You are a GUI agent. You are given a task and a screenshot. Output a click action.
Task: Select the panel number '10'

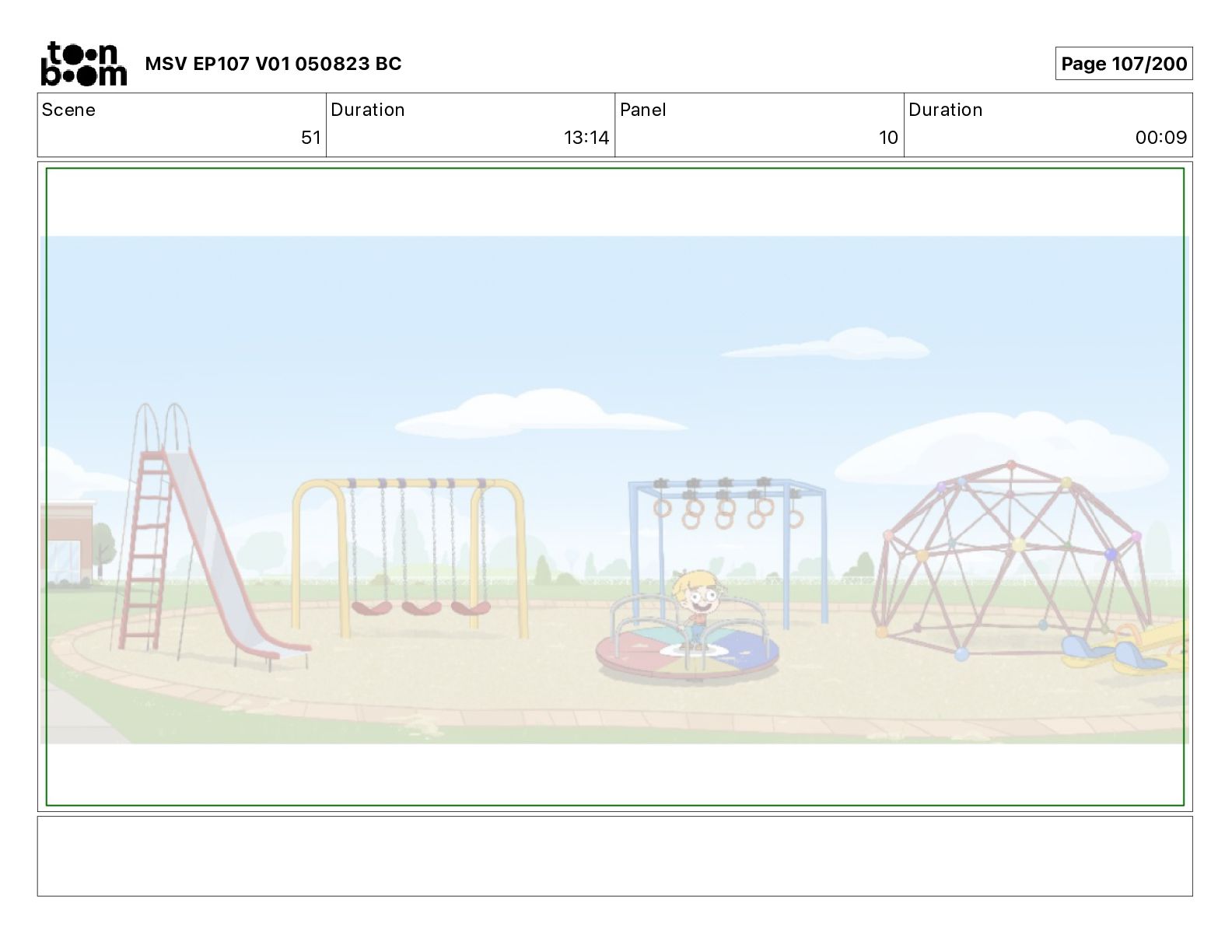[x=888, y=138]
